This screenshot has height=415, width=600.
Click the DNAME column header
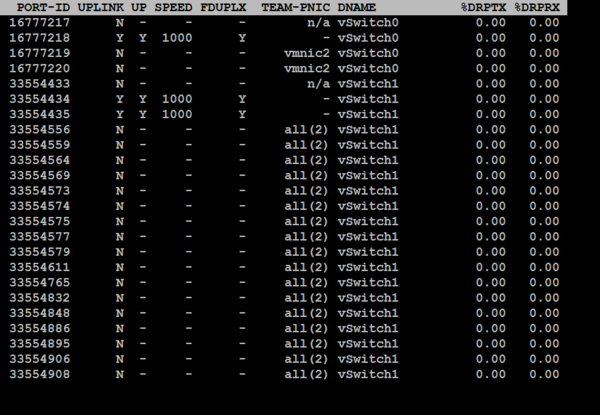click(x=359, y=8)
